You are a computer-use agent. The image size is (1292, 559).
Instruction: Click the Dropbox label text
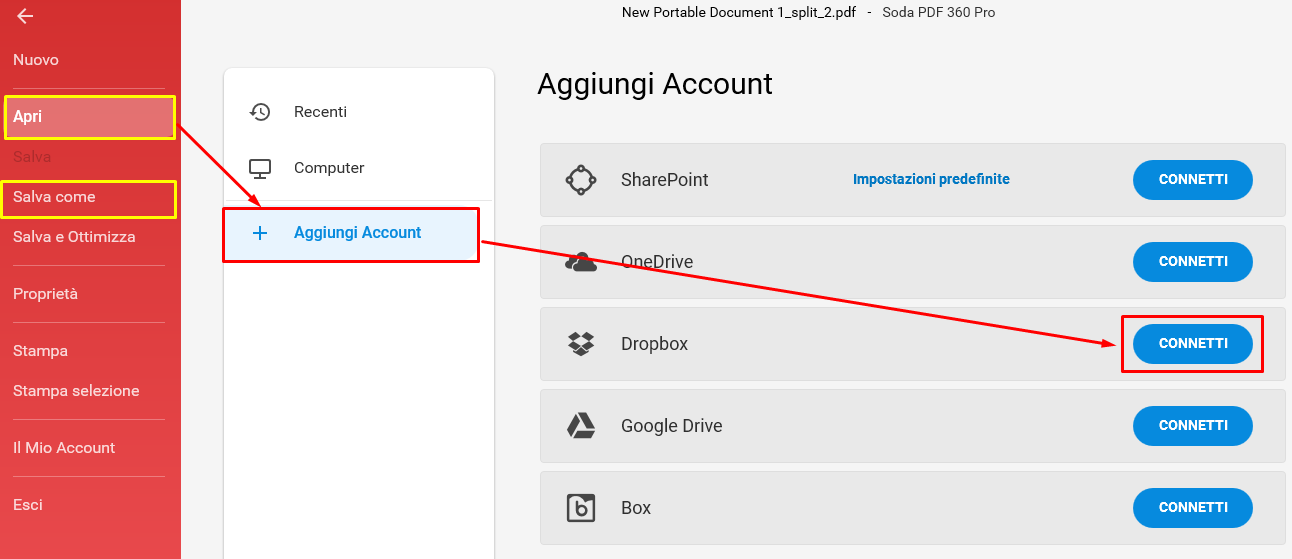[x=655, y=344]
